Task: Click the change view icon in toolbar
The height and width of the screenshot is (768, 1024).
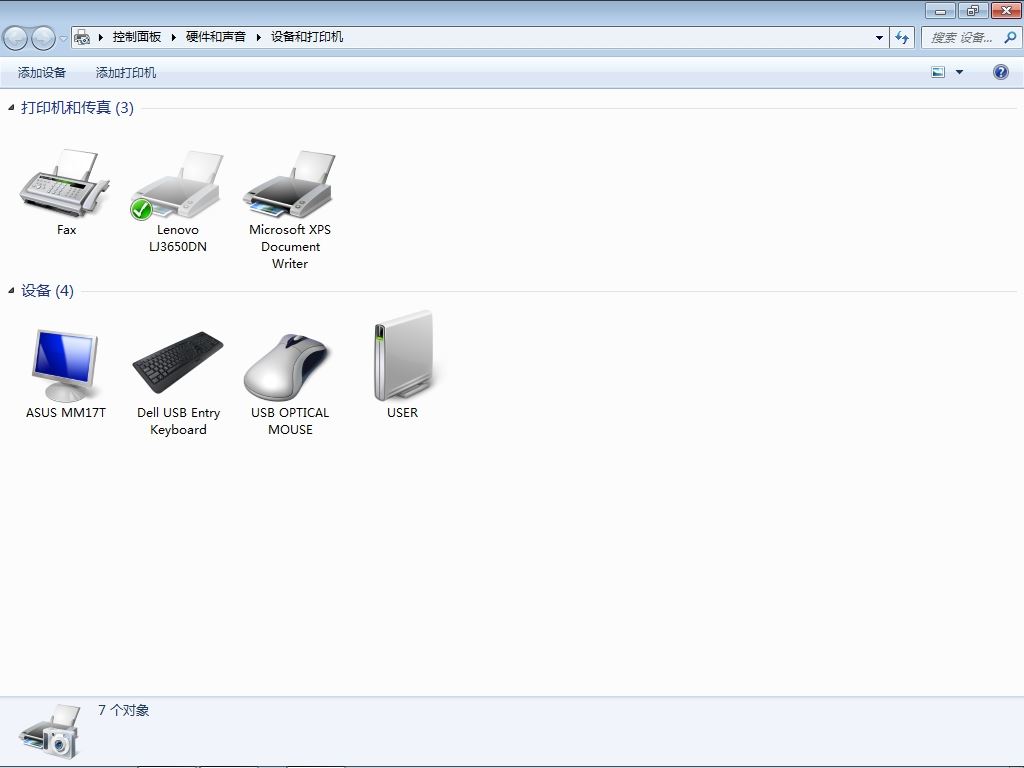Action: (938, 72)
